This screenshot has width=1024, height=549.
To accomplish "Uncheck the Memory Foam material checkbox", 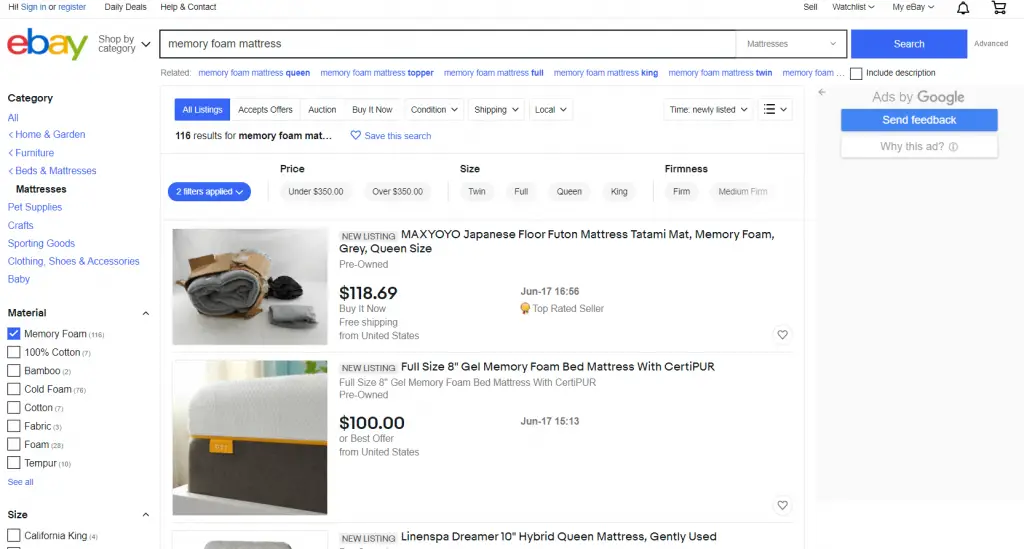I will tap(14, 334).
